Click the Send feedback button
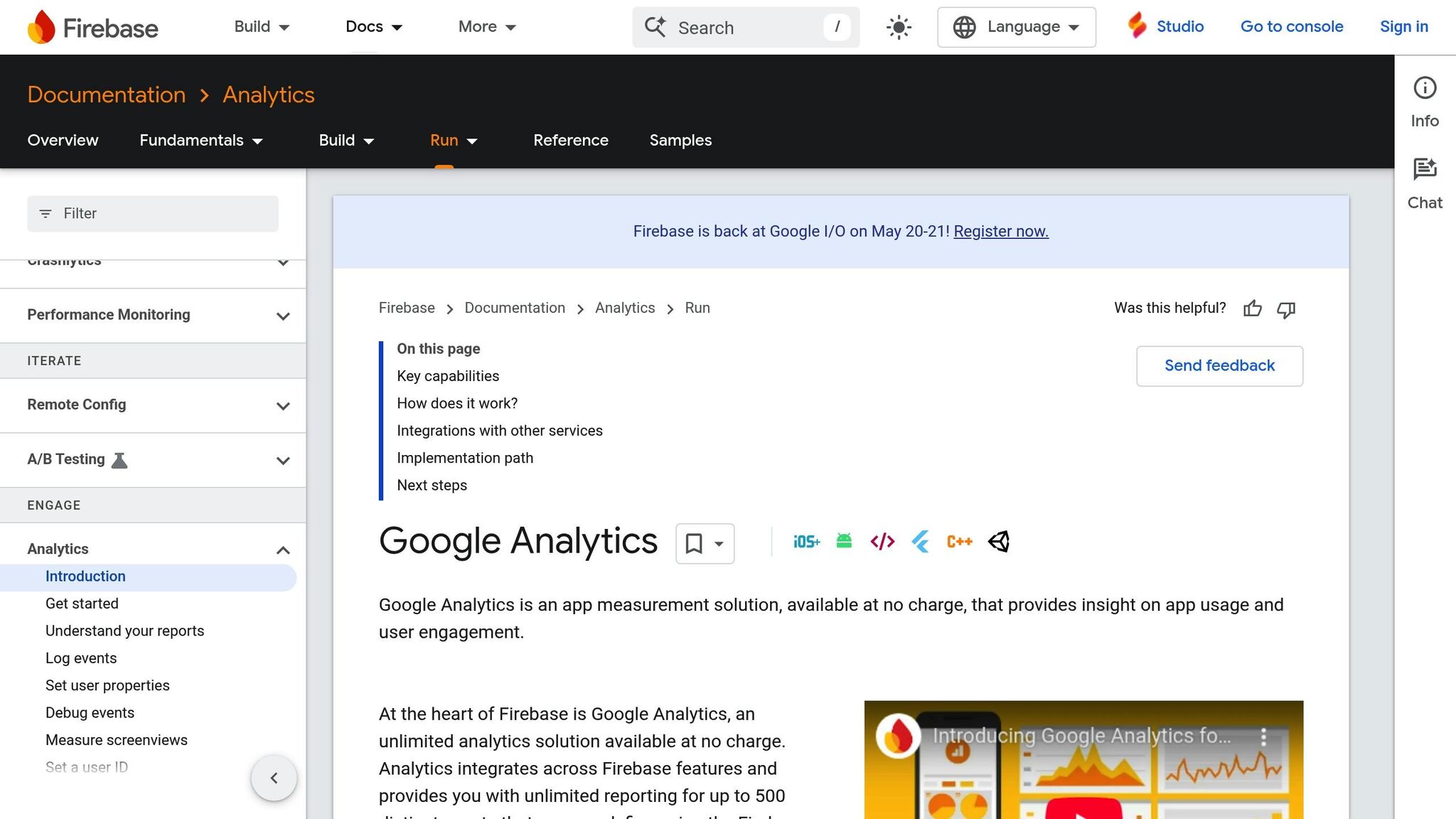 coord(1219,366)
